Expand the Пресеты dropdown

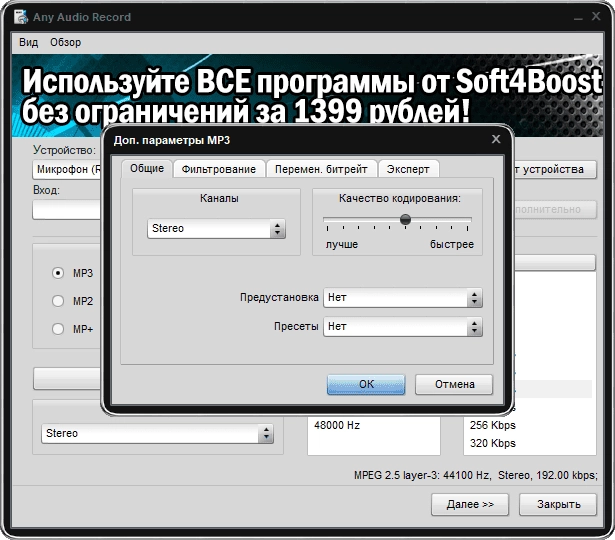[x=403, y=327]
